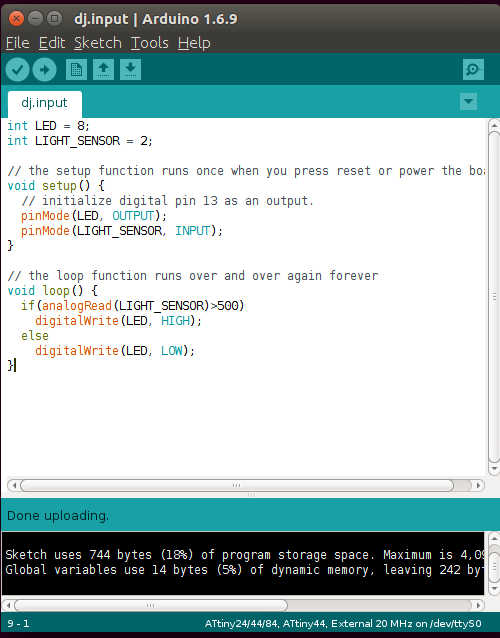Click the '// the setup function' comment line
The height and width of the screenshot is (638, 500).
(246, 171)
